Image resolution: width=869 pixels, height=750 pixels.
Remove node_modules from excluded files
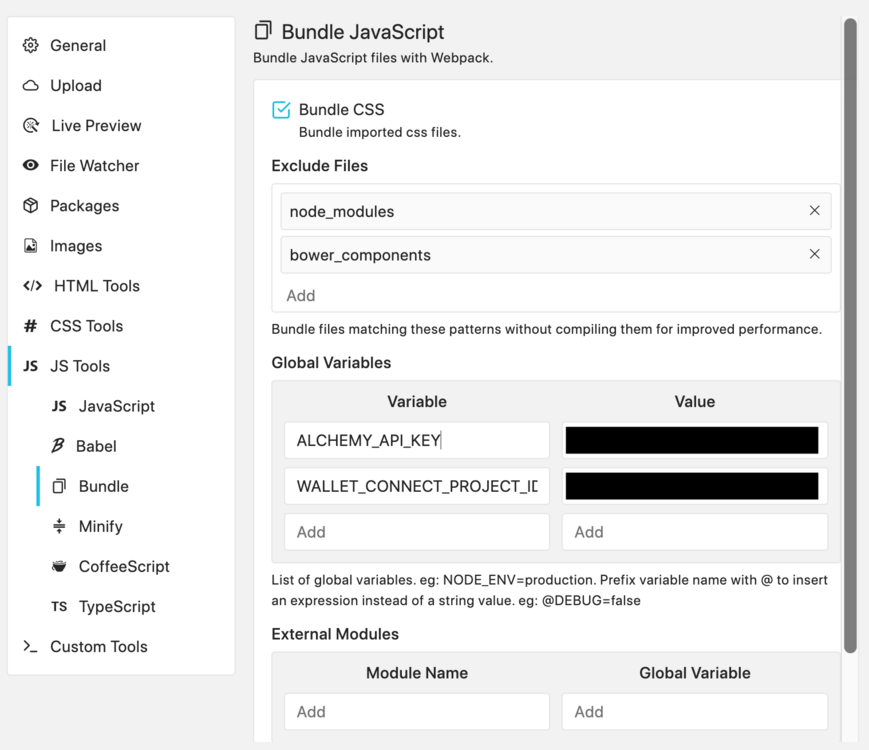tap(814, 211)
